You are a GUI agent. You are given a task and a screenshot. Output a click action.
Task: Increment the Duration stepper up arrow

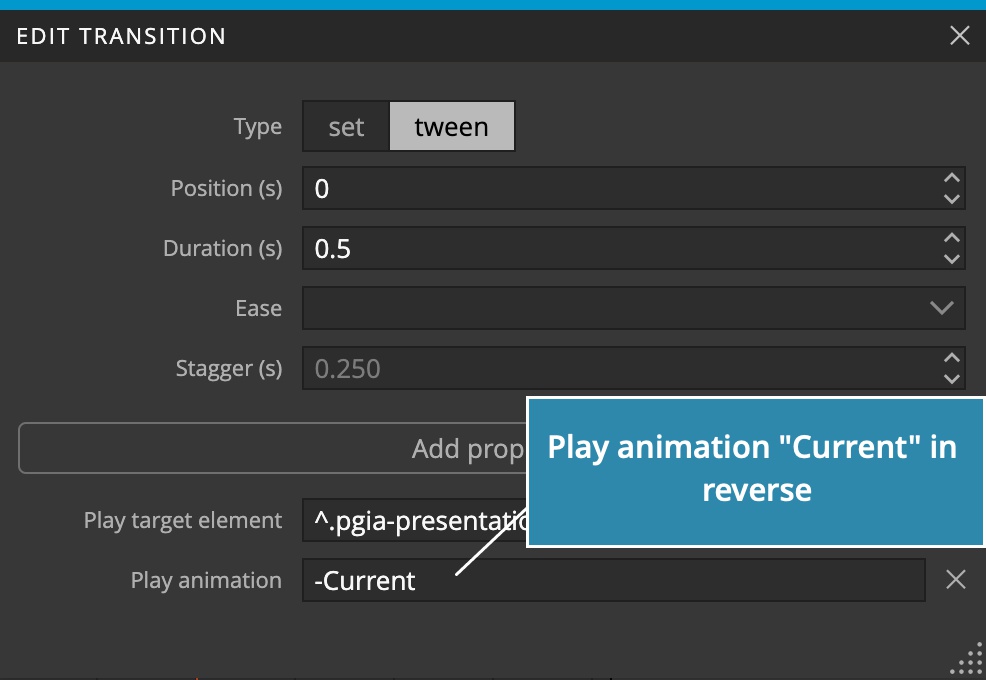tap(951, 238)
